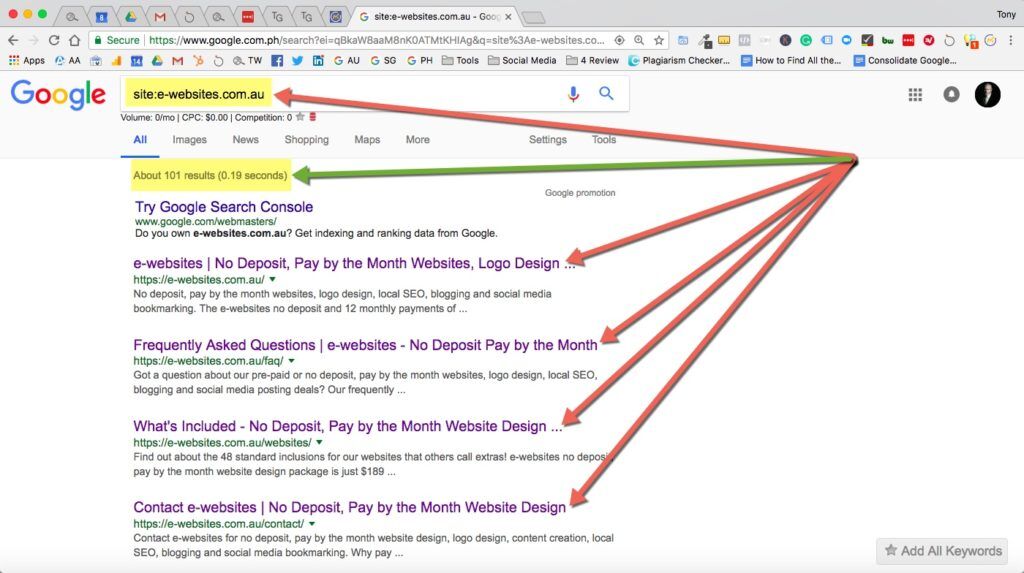The image size is (1024, 573).
Task: Open the Twitter bookmark icon
Action: (297, 61)
